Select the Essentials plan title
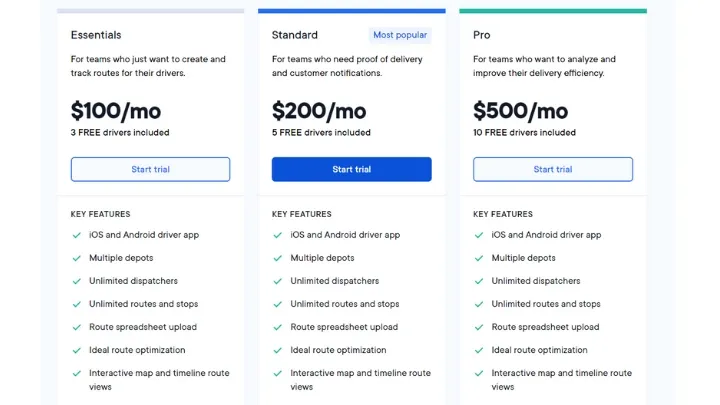The width and height of the screenshot is (720, 405). [x=96, y=35]
